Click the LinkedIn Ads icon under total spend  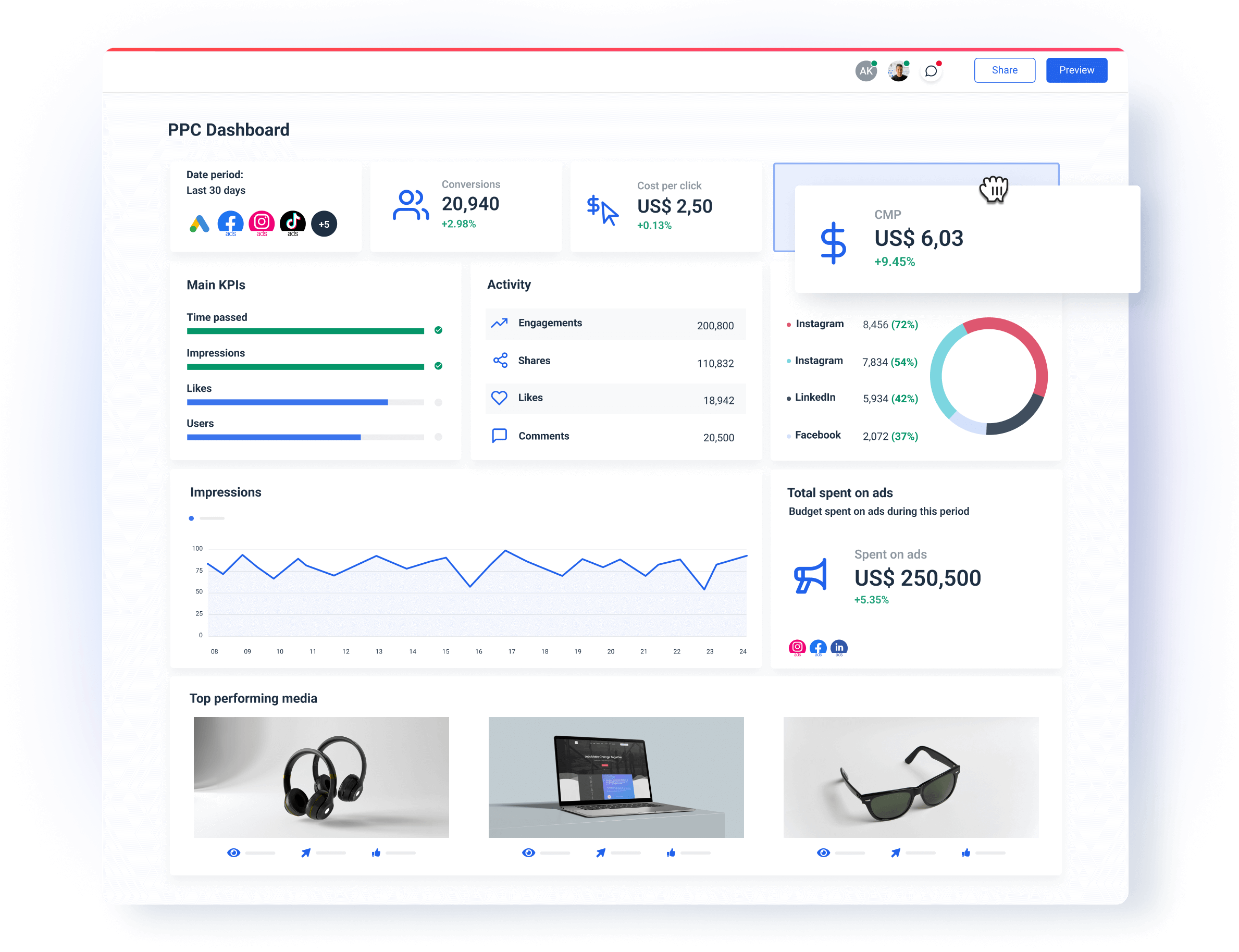point(839,647)
